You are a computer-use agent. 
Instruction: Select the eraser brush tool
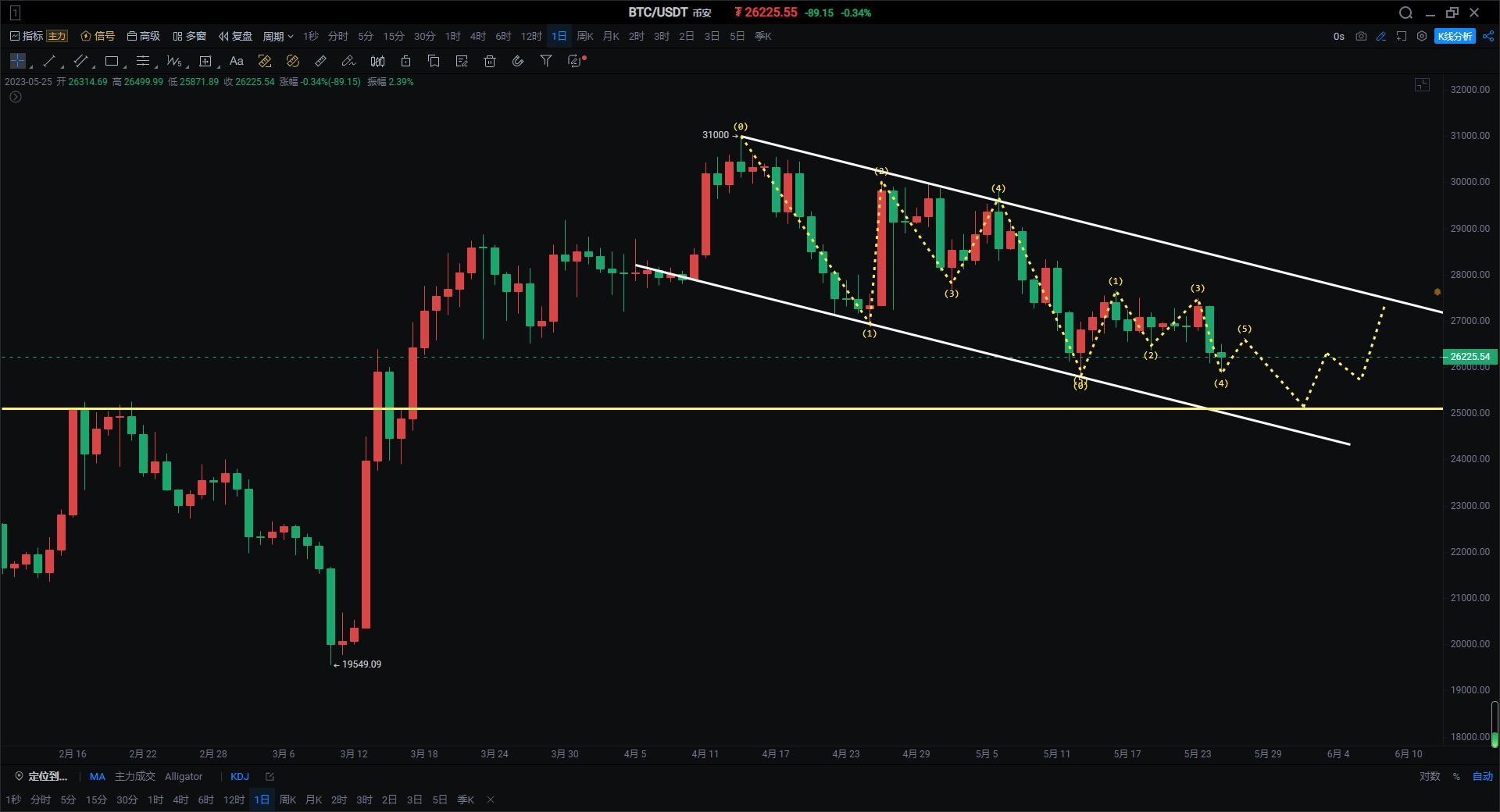pos(348,61)
